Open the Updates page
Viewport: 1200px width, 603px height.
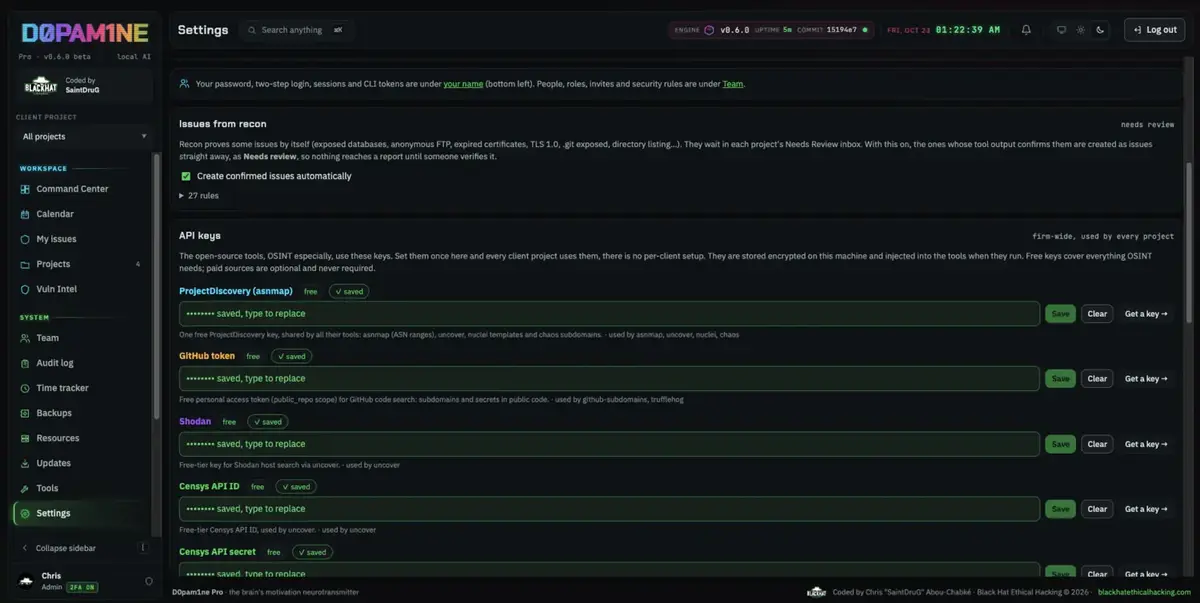coord(80,463)
